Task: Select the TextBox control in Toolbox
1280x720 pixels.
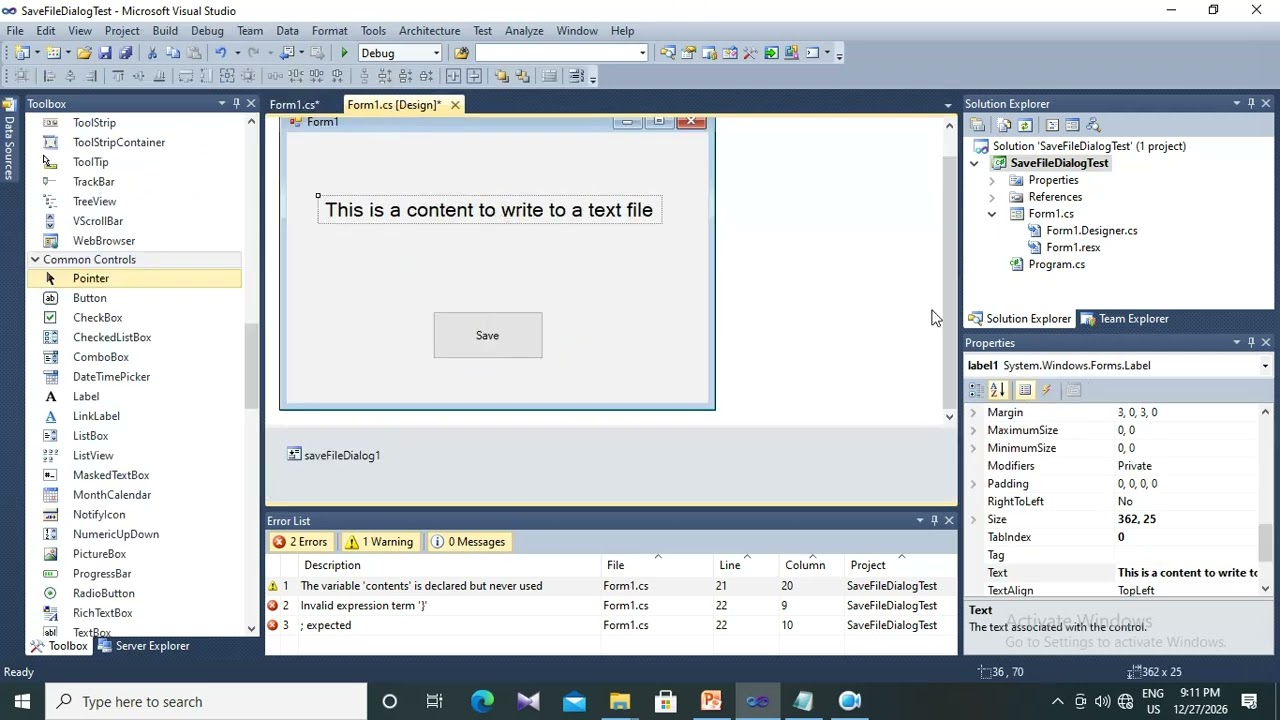Action: coord(92,632)
